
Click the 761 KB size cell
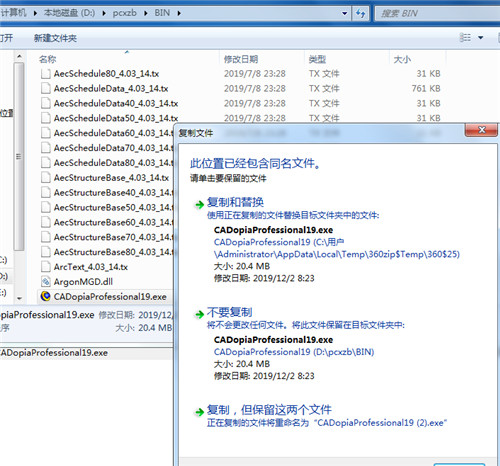(426, 89)
